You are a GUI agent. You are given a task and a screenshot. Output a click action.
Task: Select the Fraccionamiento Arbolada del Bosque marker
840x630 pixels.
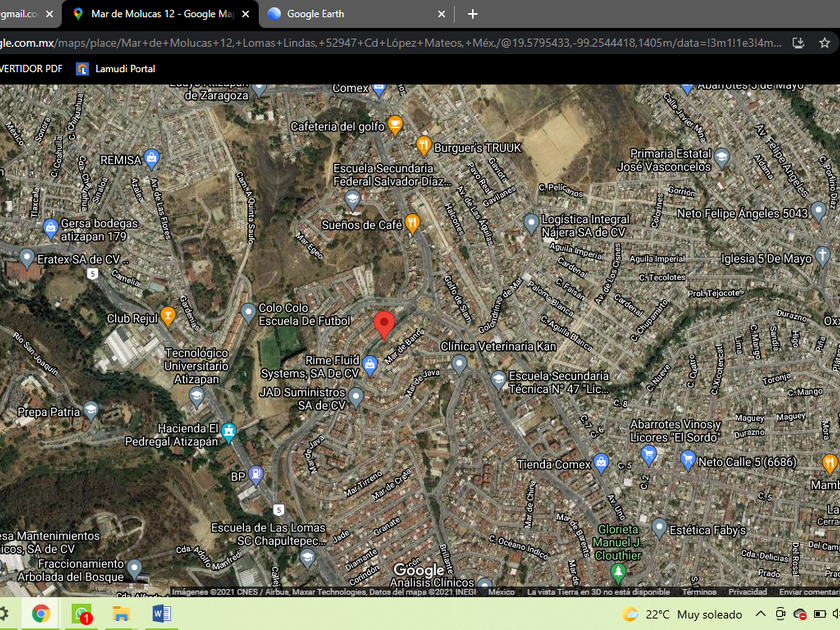(x=134, y=569)
